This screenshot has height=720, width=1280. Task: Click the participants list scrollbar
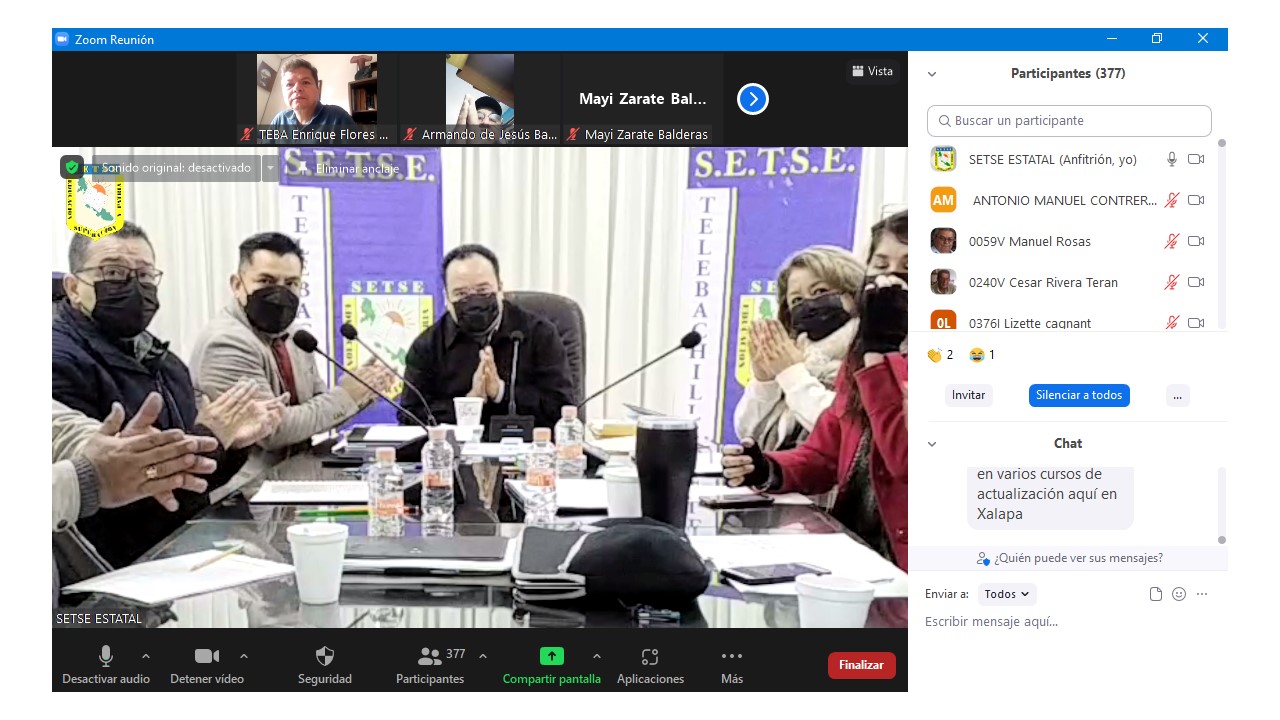click(x=1221, y=230)
